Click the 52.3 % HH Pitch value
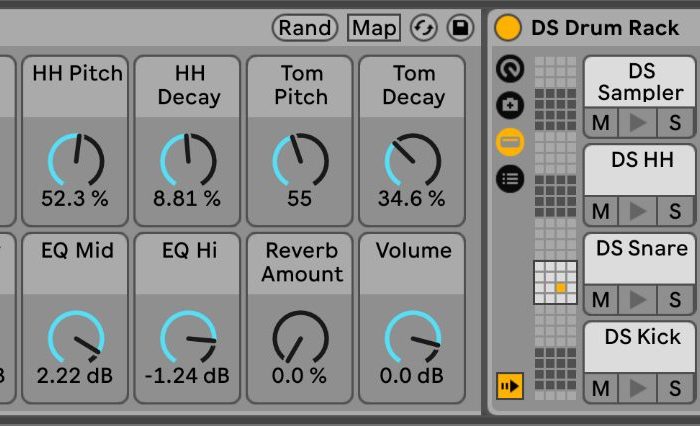Image resolution: width=700 pixels, height=426 pixels. (75, 198)
